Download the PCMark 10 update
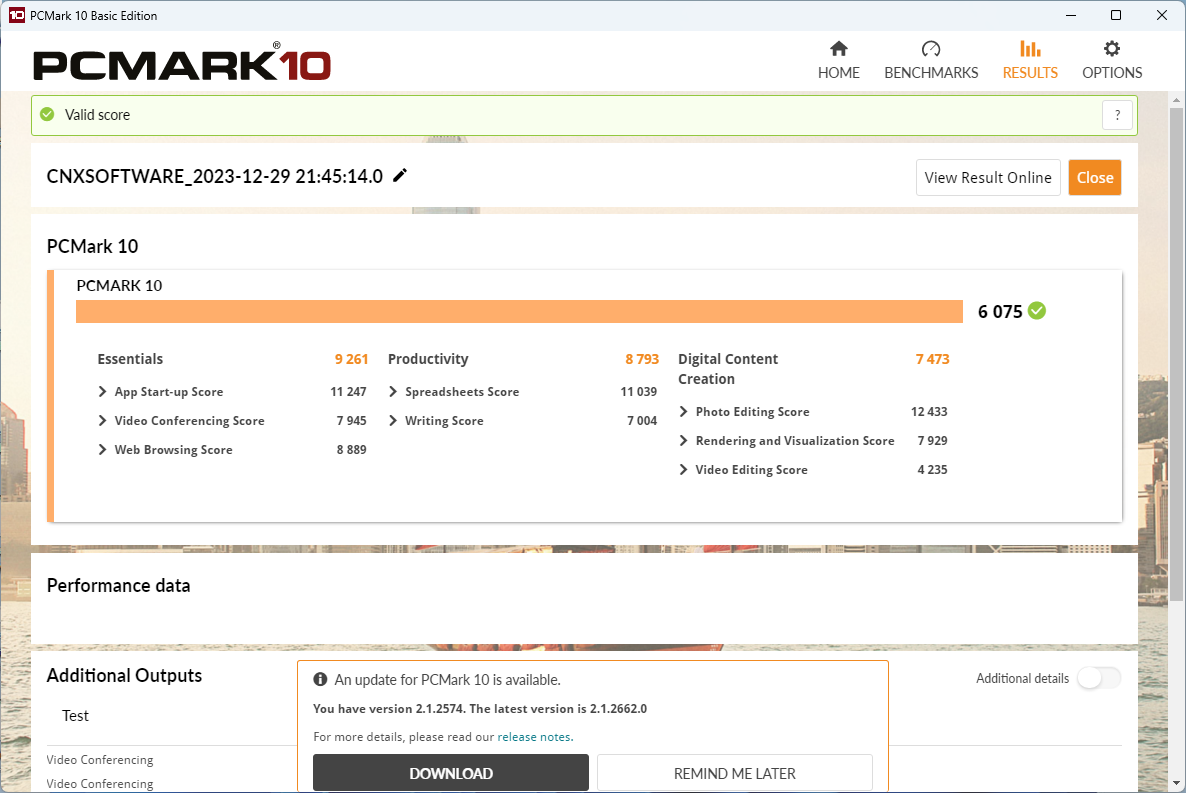This screenshot has height=793, width=1186. (x=451, y=773)
